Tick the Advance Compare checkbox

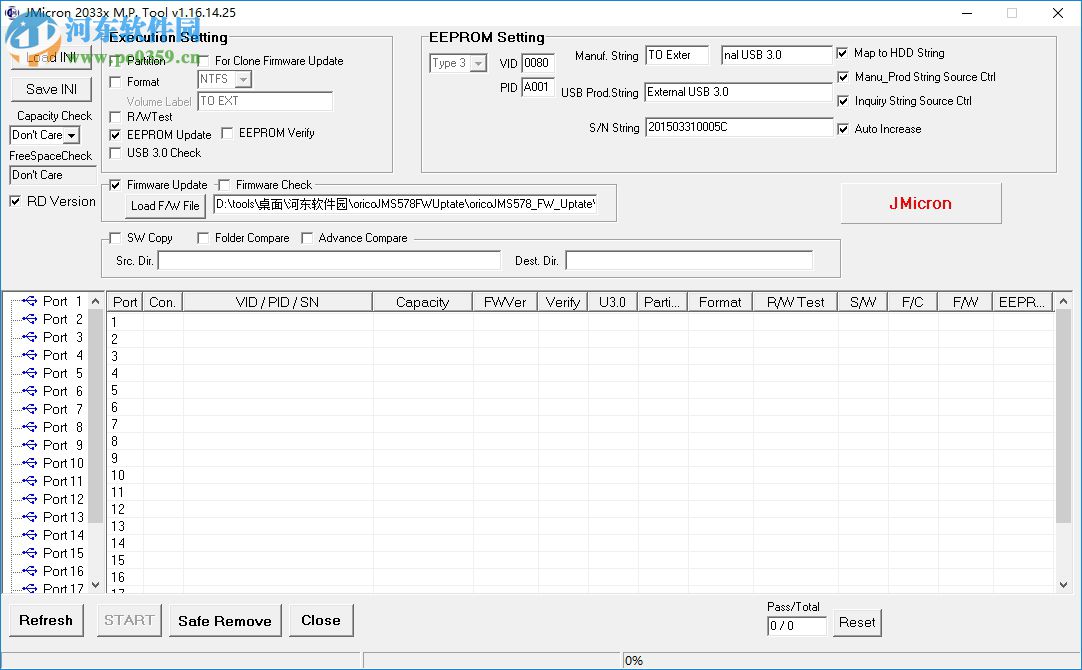point(307,238)
